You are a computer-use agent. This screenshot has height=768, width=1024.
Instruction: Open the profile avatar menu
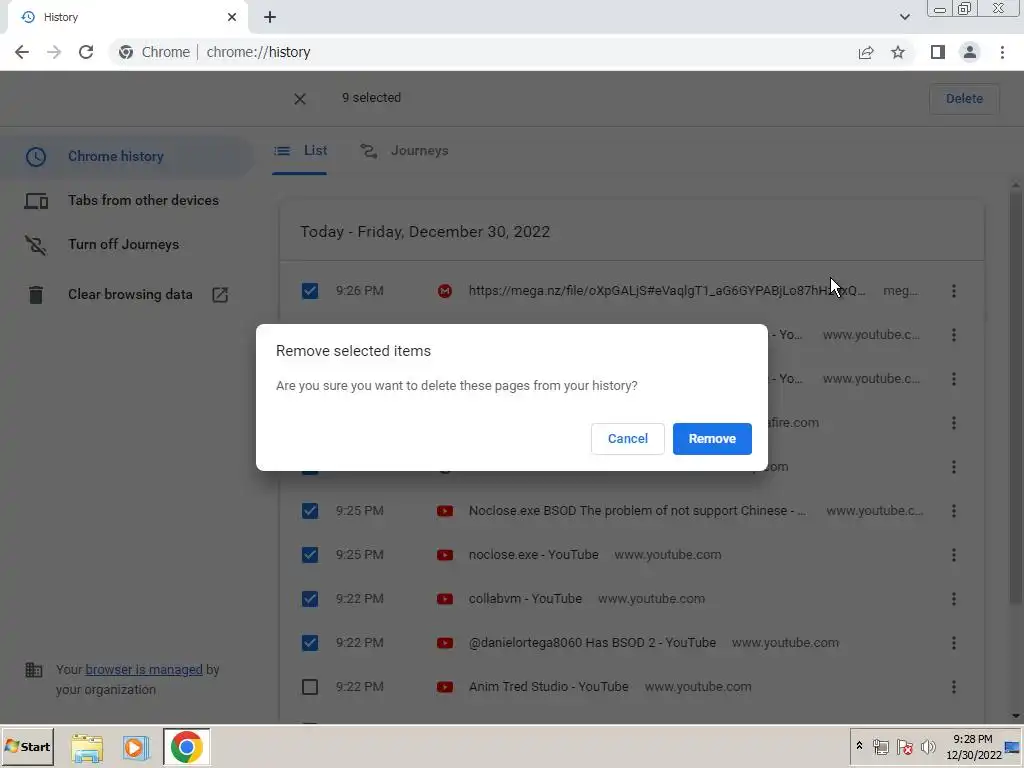coord(970,52)
